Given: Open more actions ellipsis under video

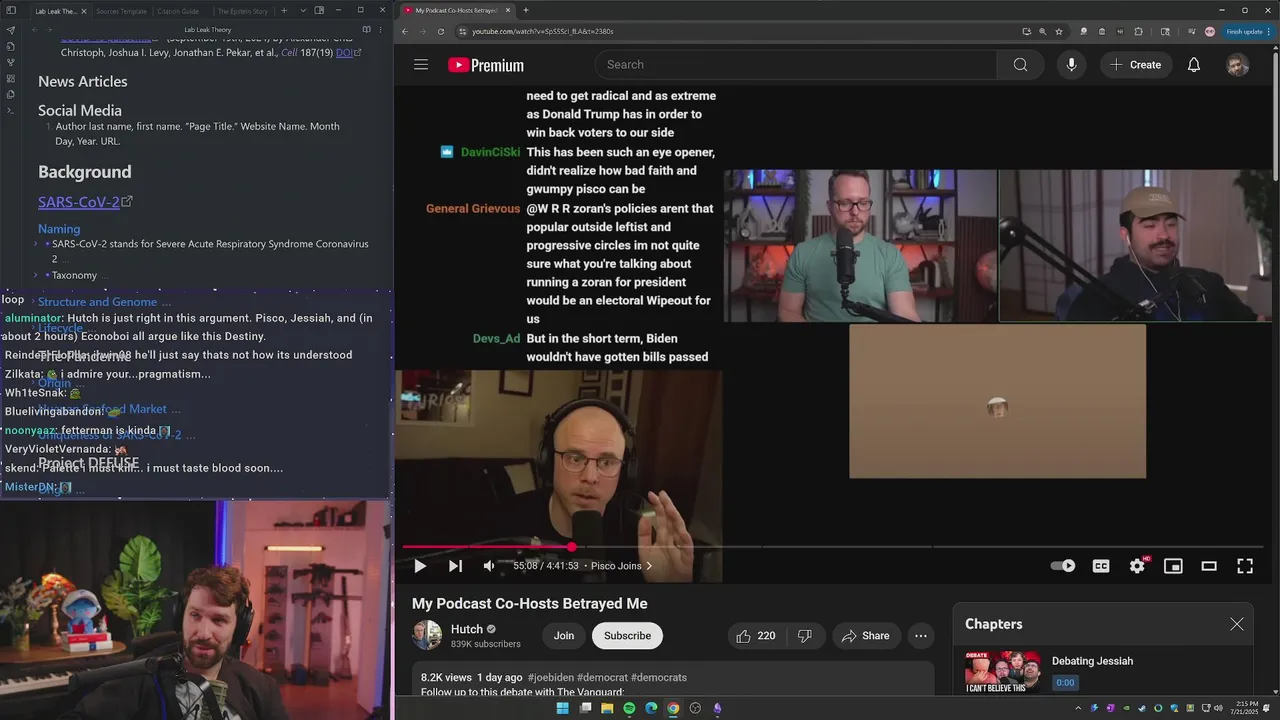Looking at the screenshot, I should 921,636.
